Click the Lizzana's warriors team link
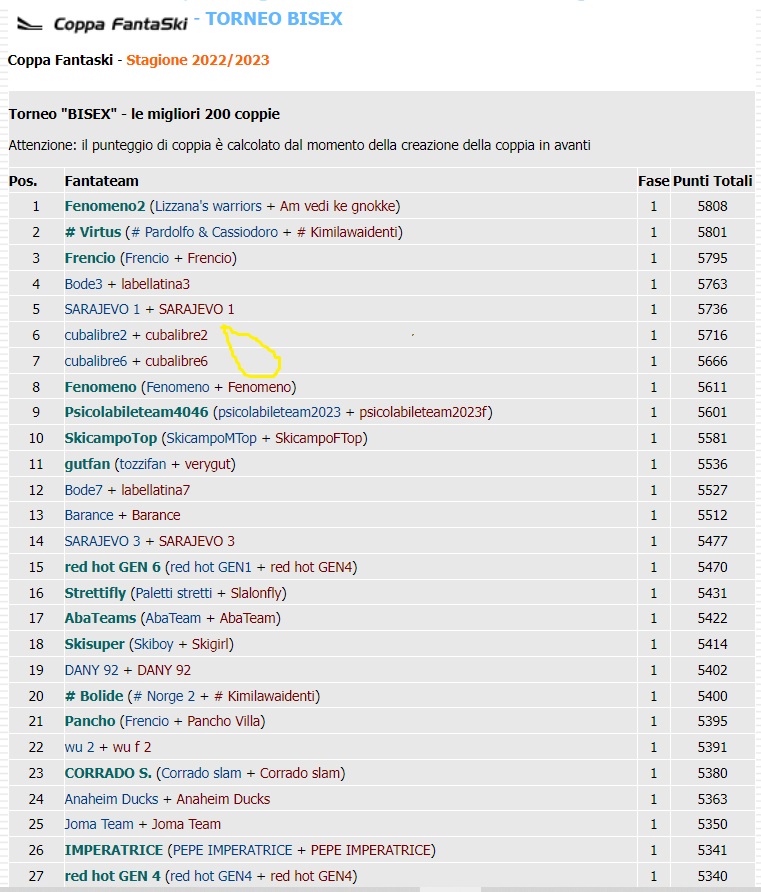The width and height of the screenshot is (761, 892). pyautogui.click(x=208, y=206)
